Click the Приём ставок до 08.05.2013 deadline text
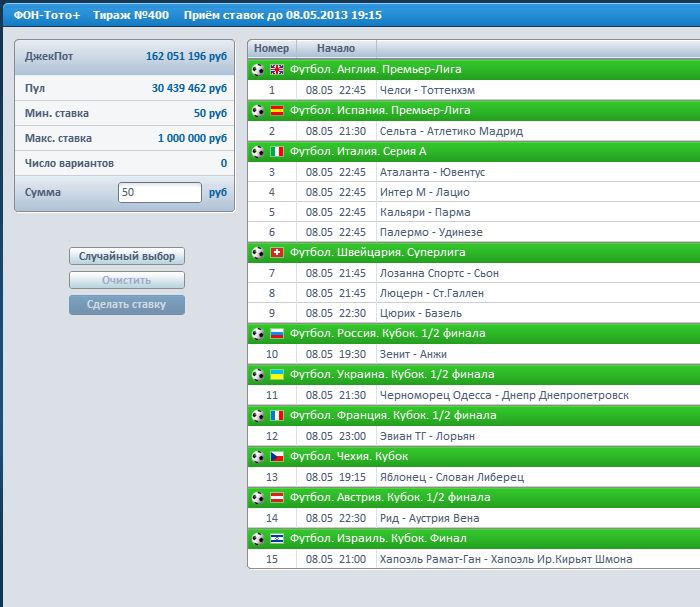Viewport: 700px width, 607px height. click(283, 15)
